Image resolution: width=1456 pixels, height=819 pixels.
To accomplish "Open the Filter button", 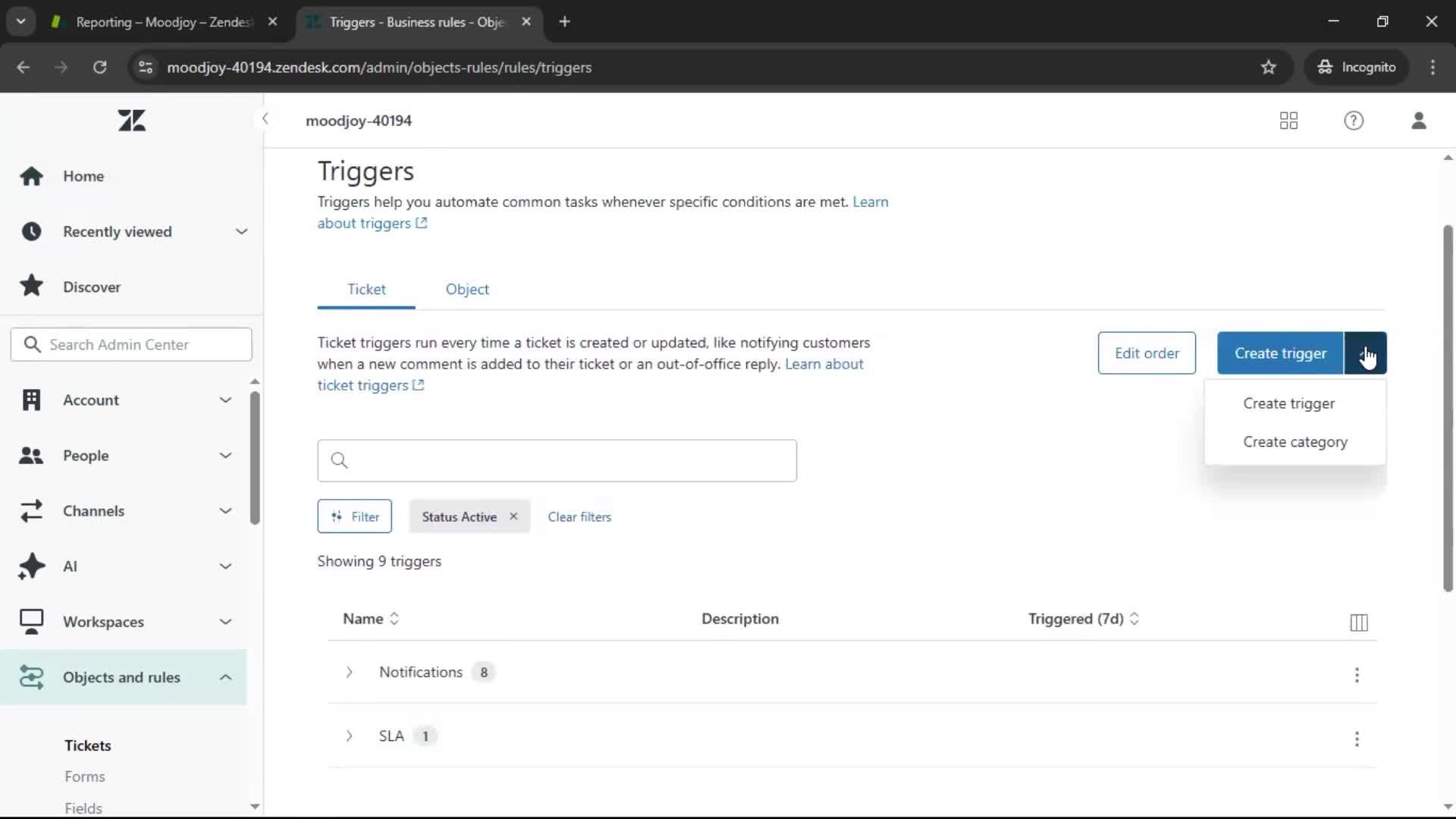I will [x=354, y=516].
